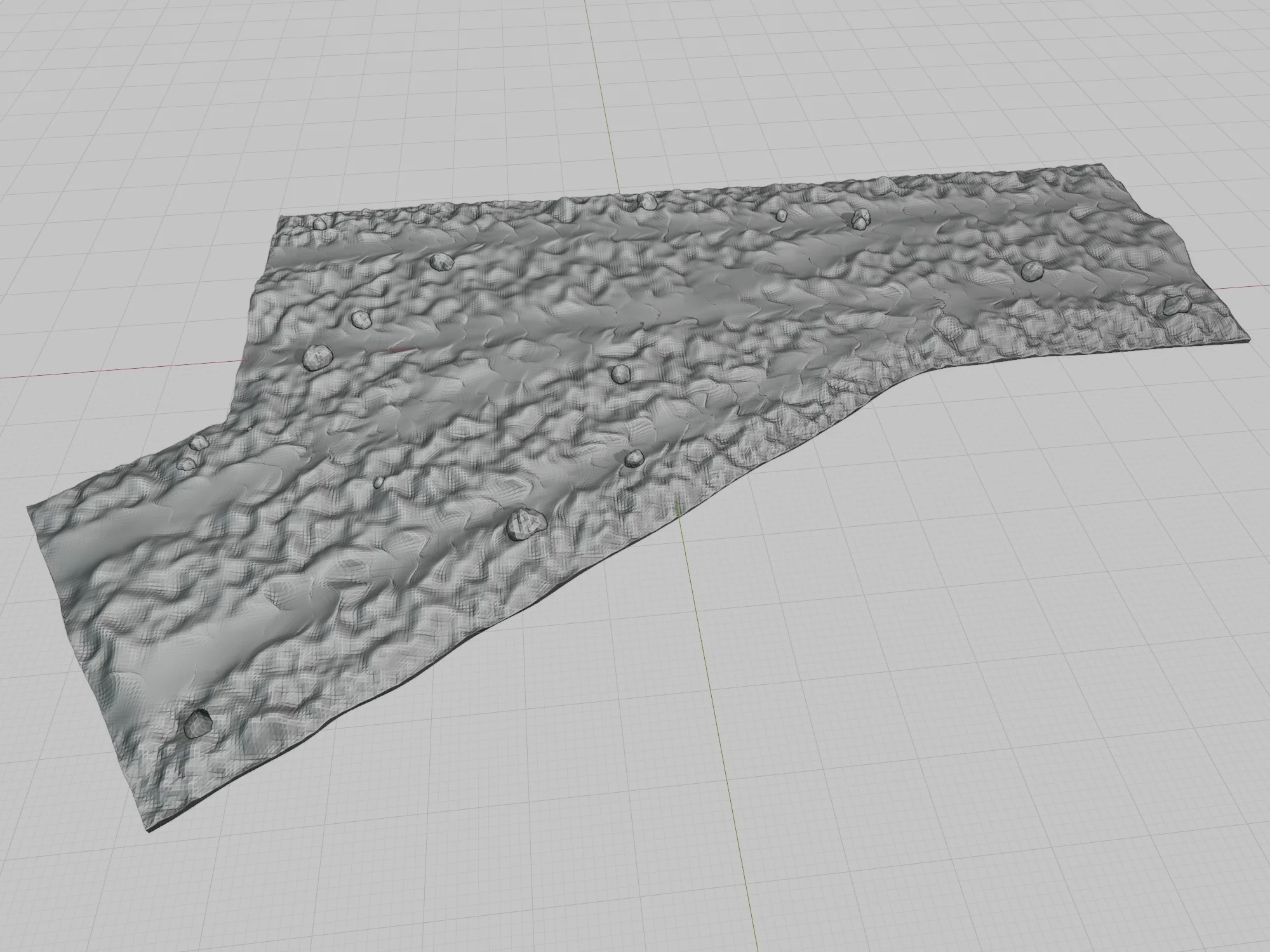Select the rock on the right-side smooth patch
Viewport: 1270px width, 952px height.
[1032, 271]
